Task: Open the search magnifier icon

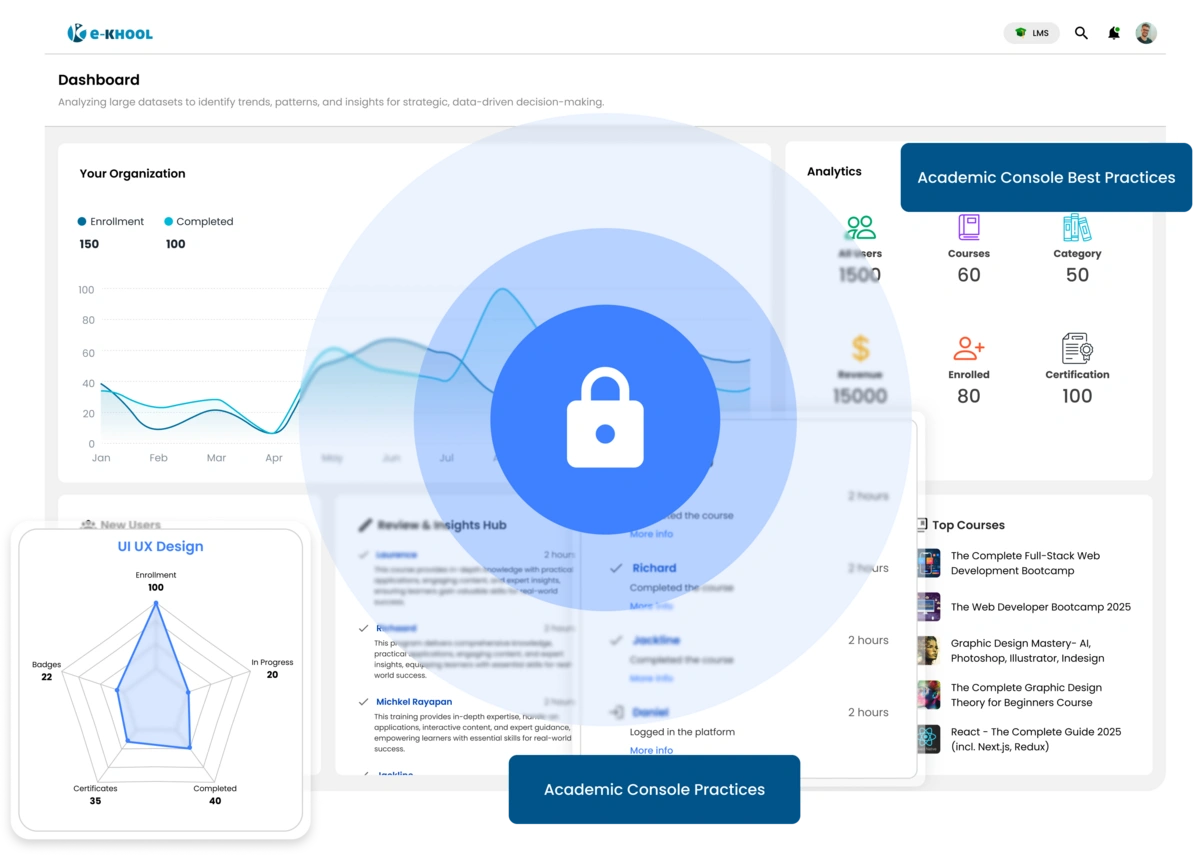Action: tap(1081, 32)
